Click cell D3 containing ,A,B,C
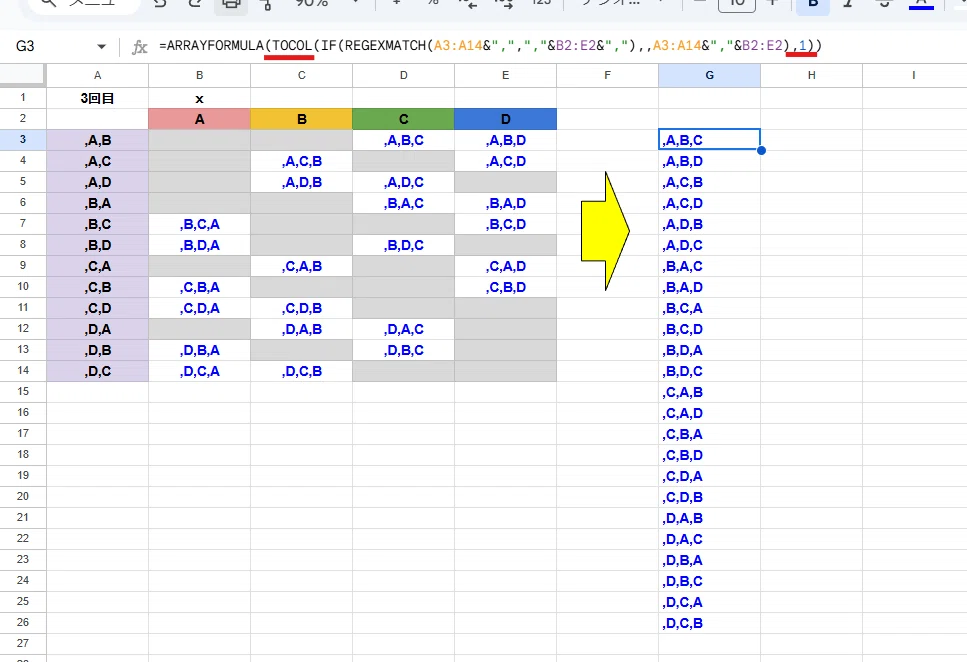The width and height of the screenshot is (967, 662). [403, 140]
